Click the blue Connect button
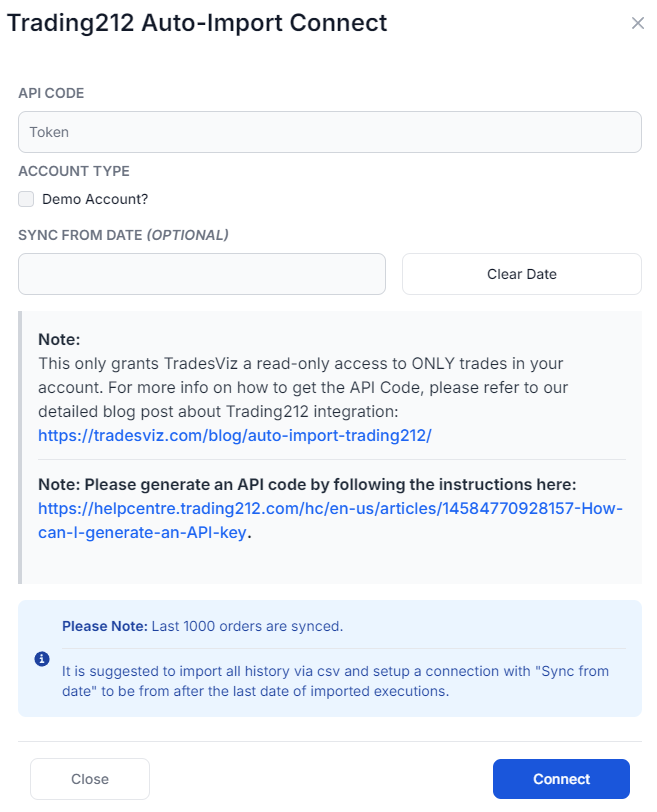This screenshot has width=657, height=812. tap(561, 779)
